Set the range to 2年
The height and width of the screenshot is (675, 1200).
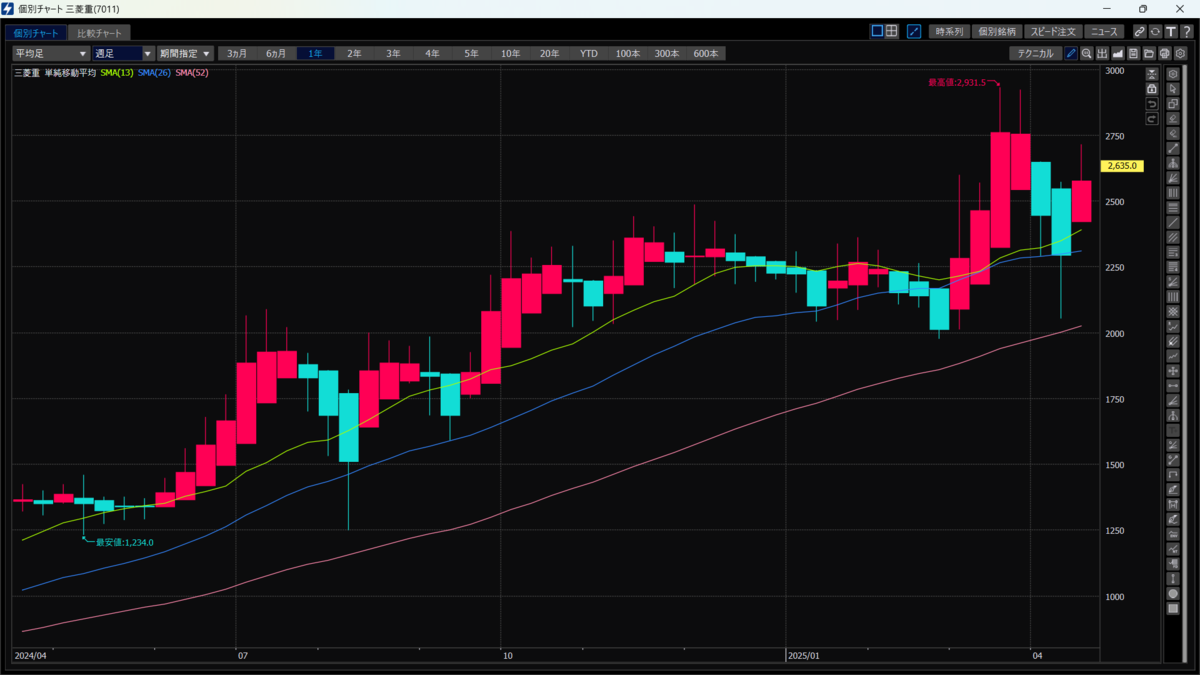[354, 53]
